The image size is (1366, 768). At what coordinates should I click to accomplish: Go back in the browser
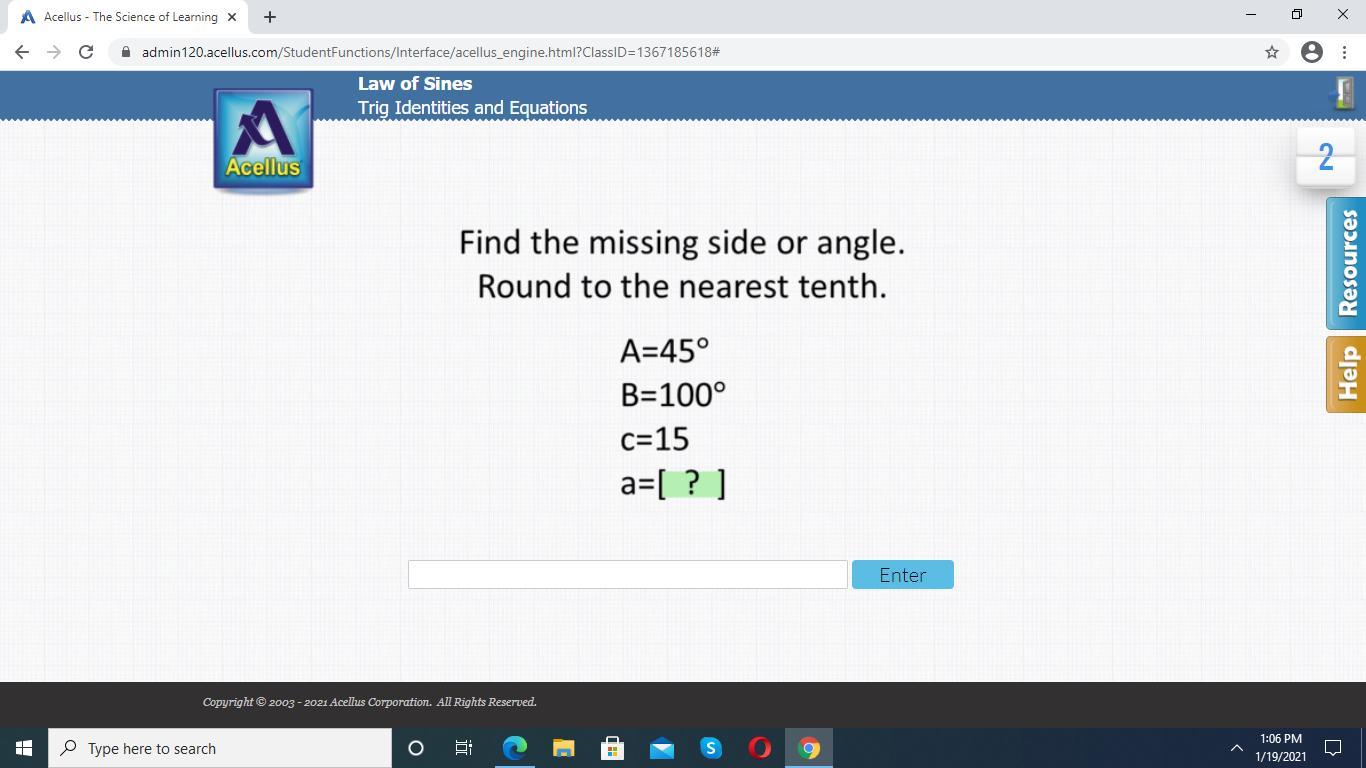(x=22, y=52)
